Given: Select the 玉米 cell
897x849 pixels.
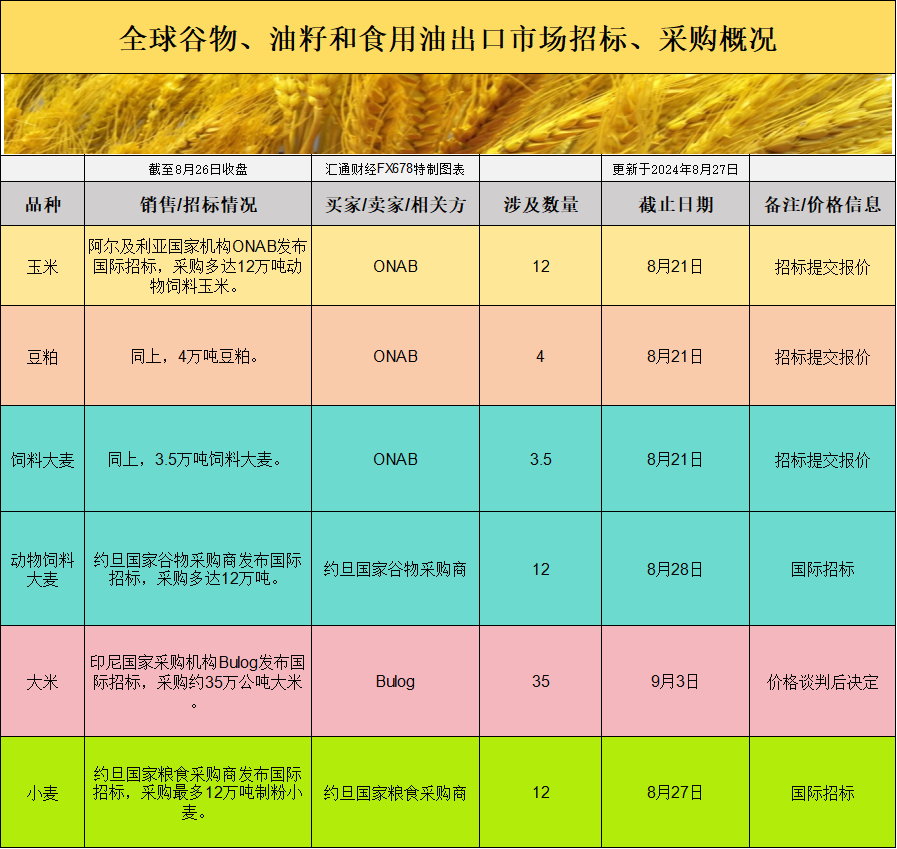Looking at the screenshot, I should 42,266.
